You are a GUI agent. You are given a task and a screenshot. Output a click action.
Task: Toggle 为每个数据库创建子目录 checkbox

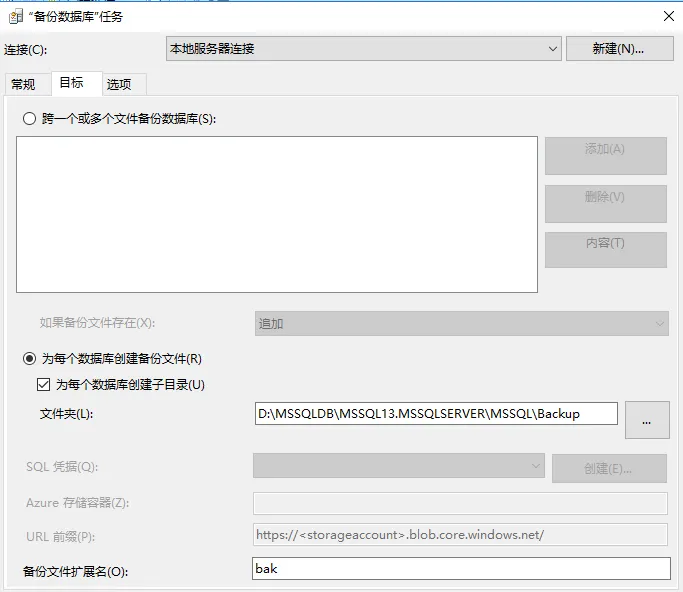(43, 385)
